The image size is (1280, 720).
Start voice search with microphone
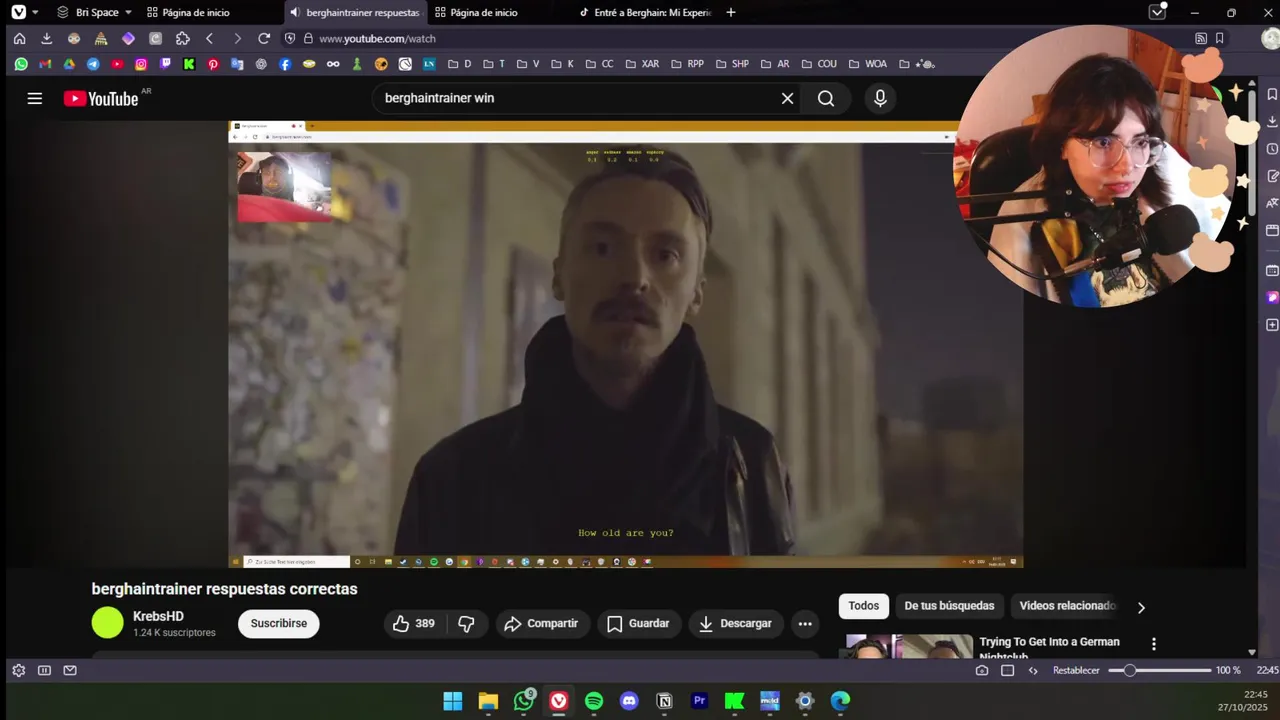pyautogui.click(x=880, y=98)
